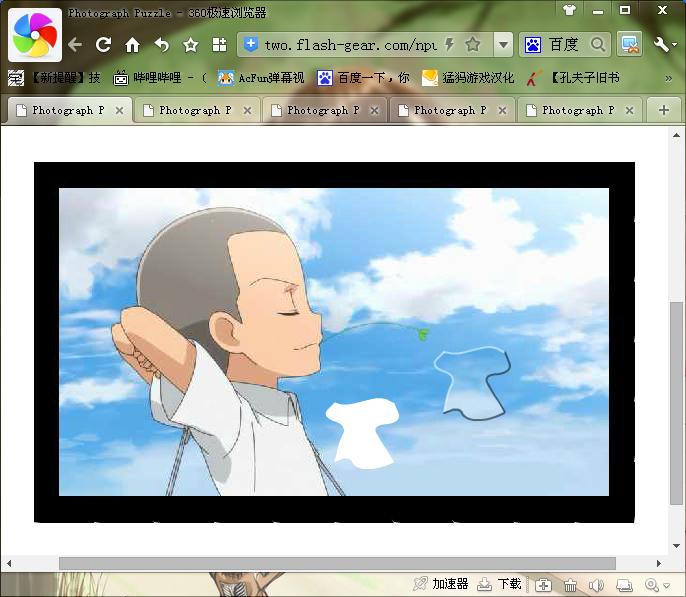Click the horizontal scrollbar right arrow
686x597 pixels.
click(658, 563)
